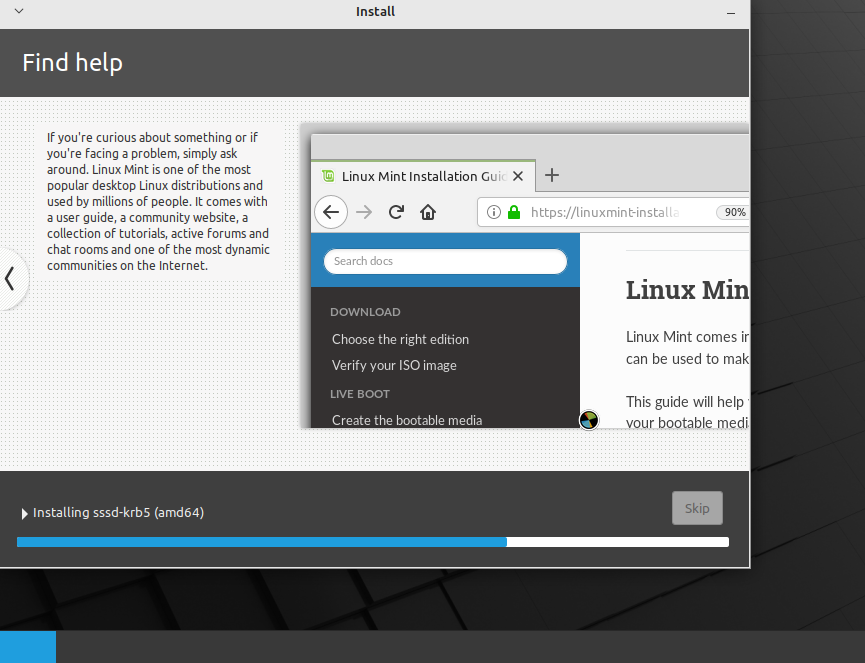Click the DOWNLOAD section heading
This screenshot has height=663, width=865.
click(x=365, y=312)
